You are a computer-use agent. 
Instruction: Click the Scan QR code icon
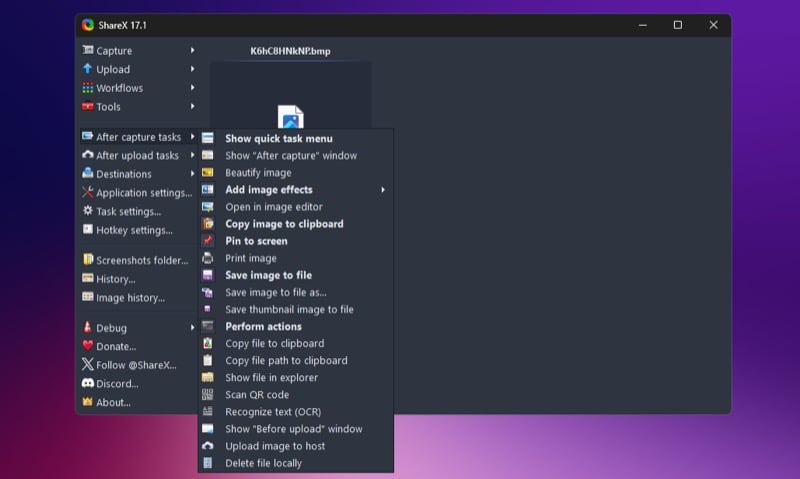tap(208, 394)
